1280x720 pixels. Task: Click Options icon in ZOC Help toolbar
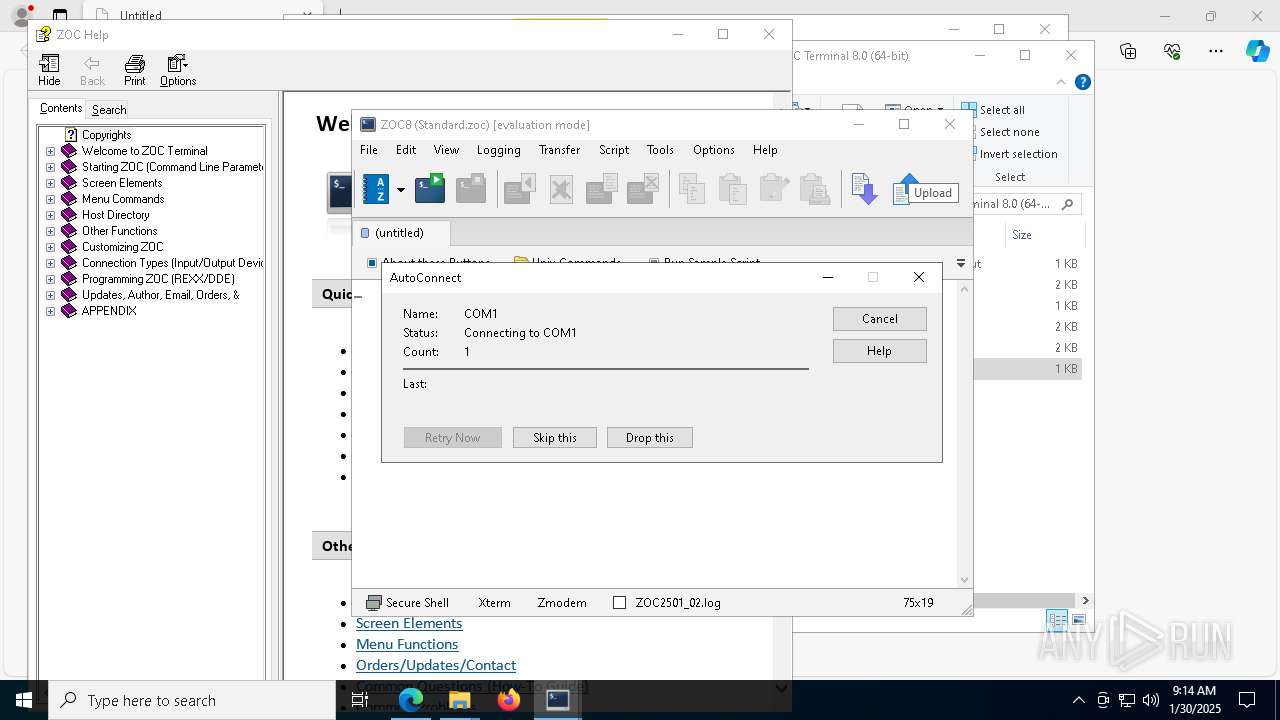coord(178,71)
